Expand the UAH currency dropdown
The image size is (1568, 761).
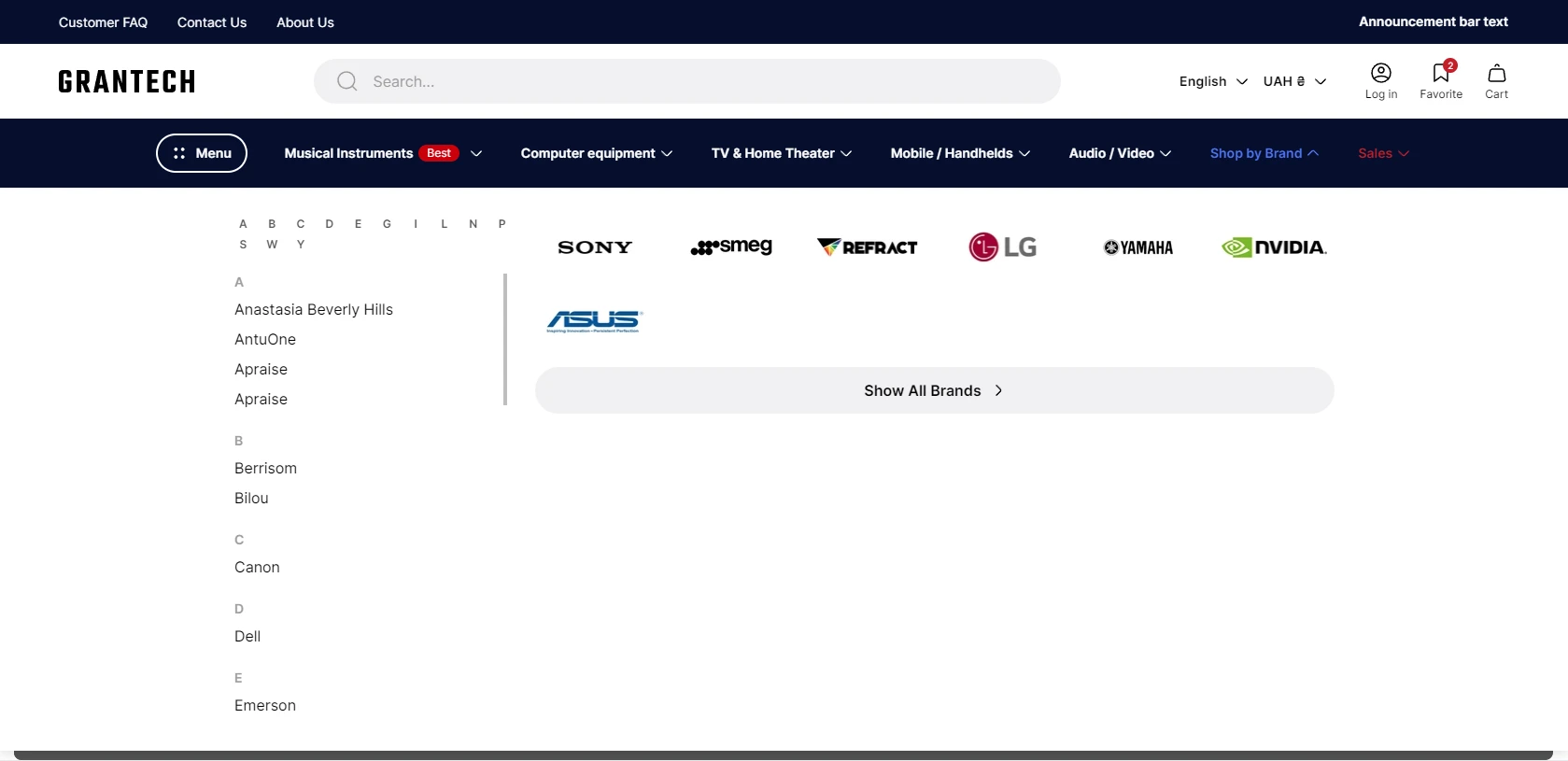click(x=1294, y=81)
